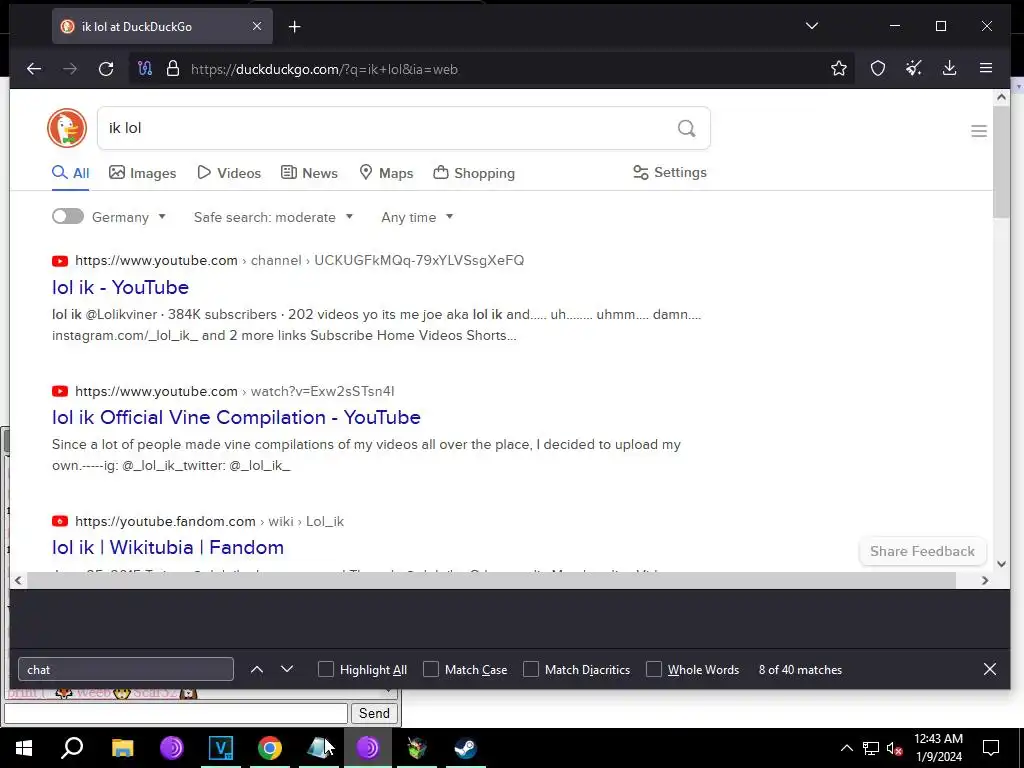Submit search with the magnifier icon
1024x768 pixels.
pos(686,128)
